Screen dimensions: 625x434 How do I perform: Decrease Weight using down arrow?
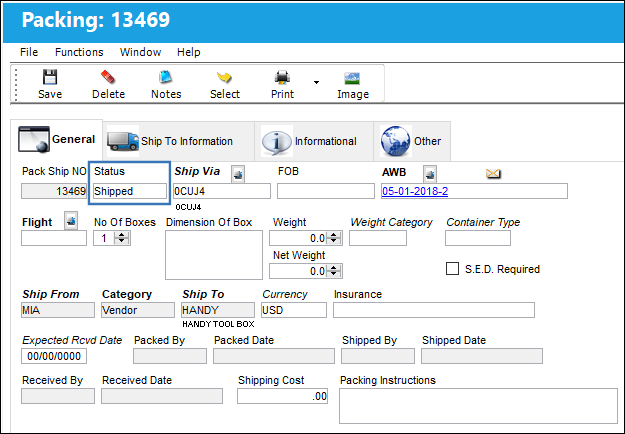pyautogui.click(x=334, y=242)
